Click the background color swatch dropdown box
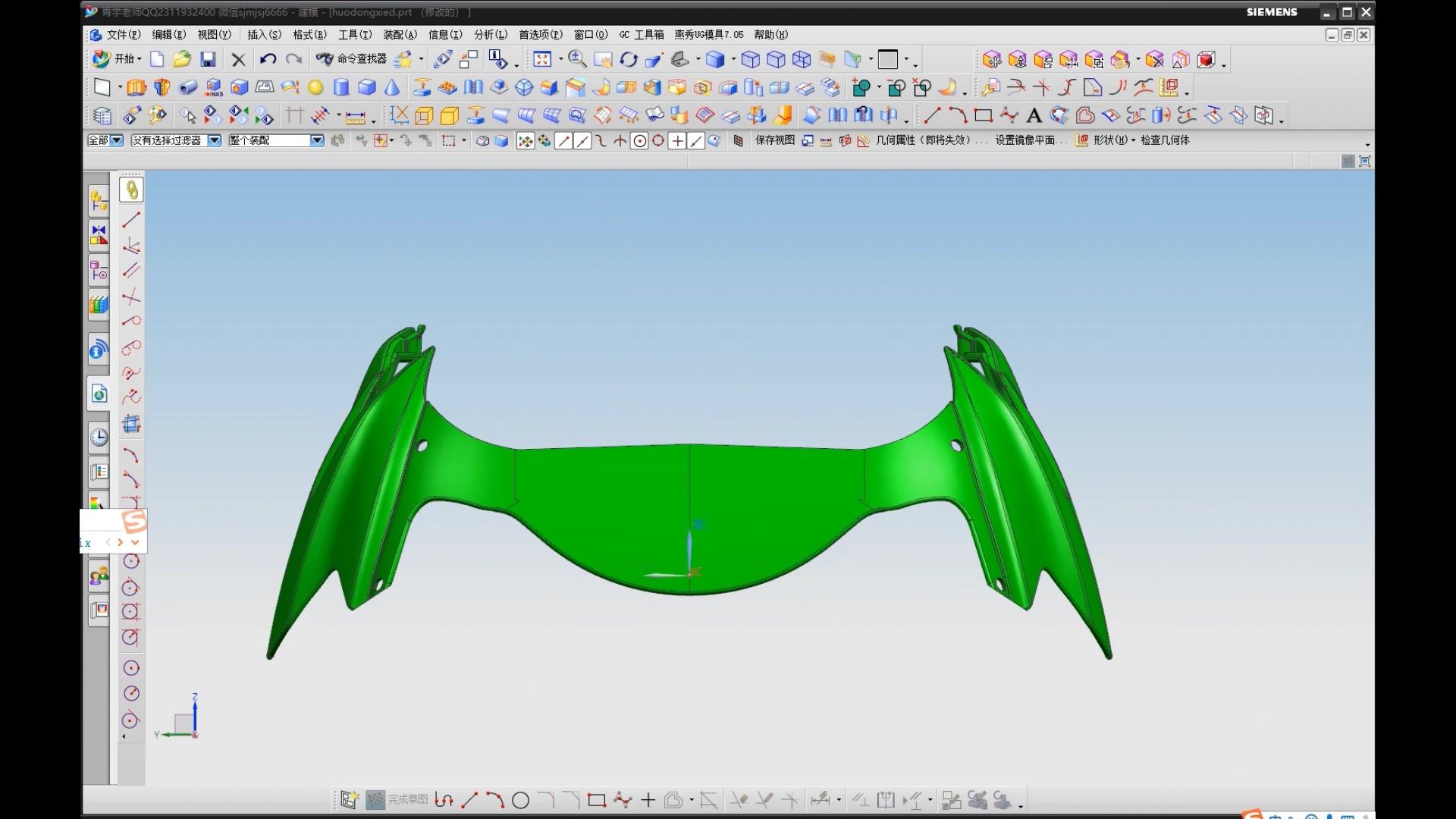 888,59
